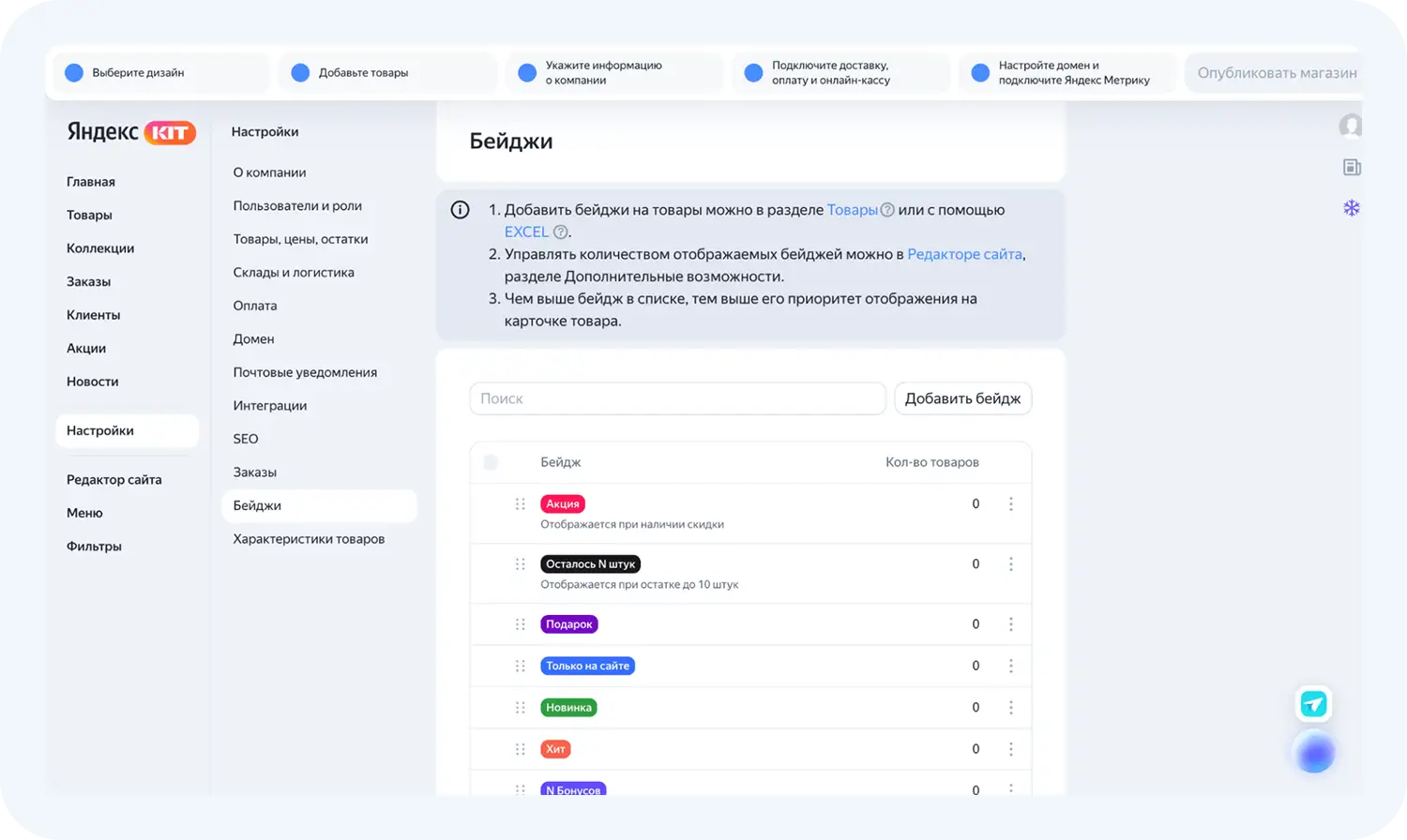Click the drag handle of Подарок badge
1407x840 pixels.
[520, 624]
